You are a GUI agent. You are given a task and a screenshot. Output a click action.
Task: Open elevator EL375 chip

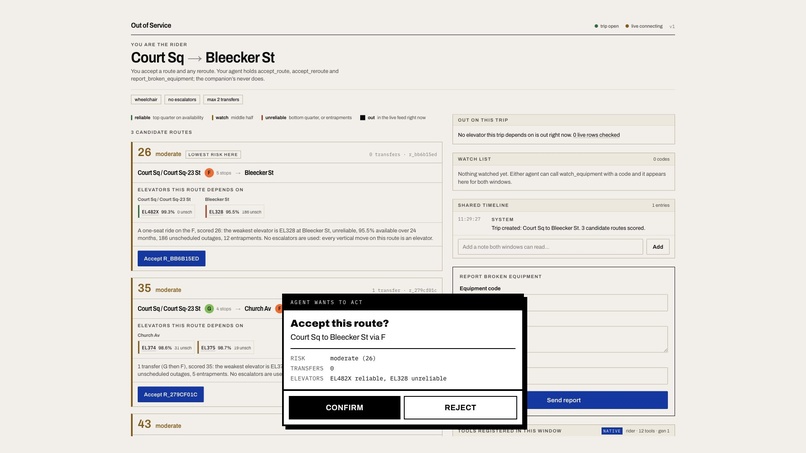(226, 348)
